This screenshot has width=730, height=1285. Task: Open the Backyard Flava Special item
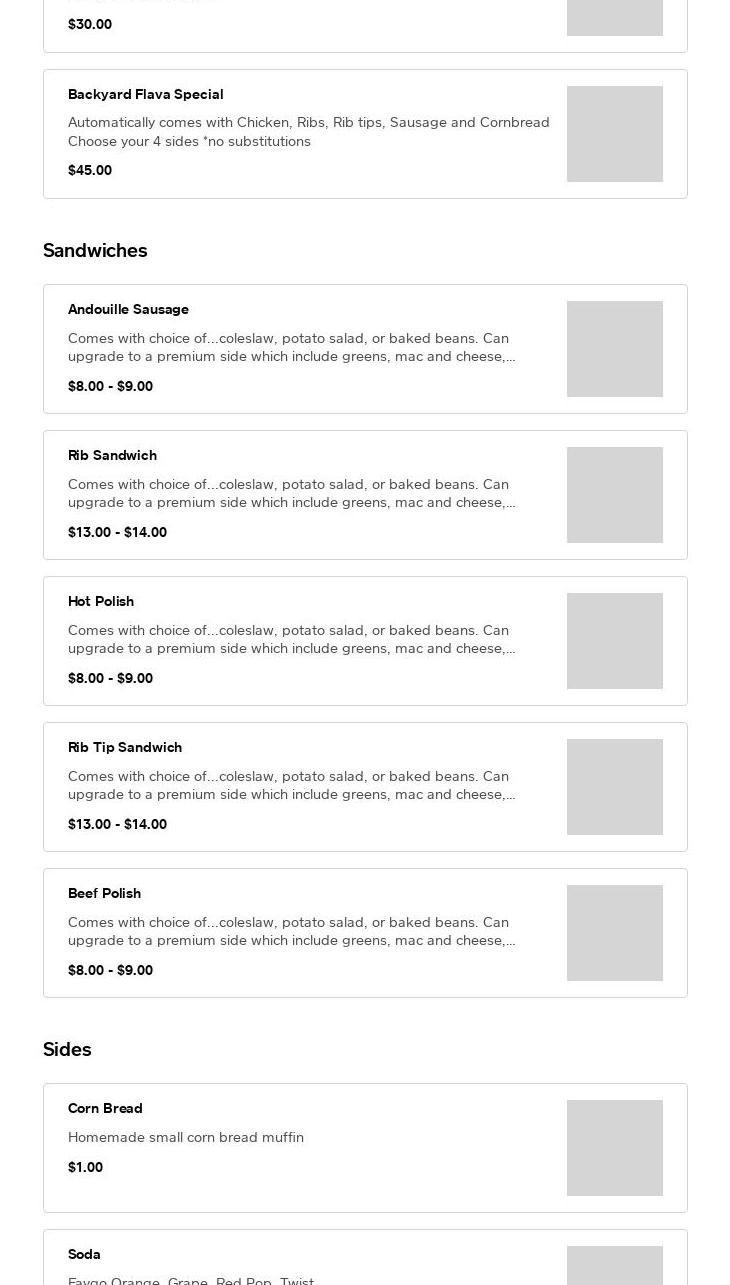[146, 94]
